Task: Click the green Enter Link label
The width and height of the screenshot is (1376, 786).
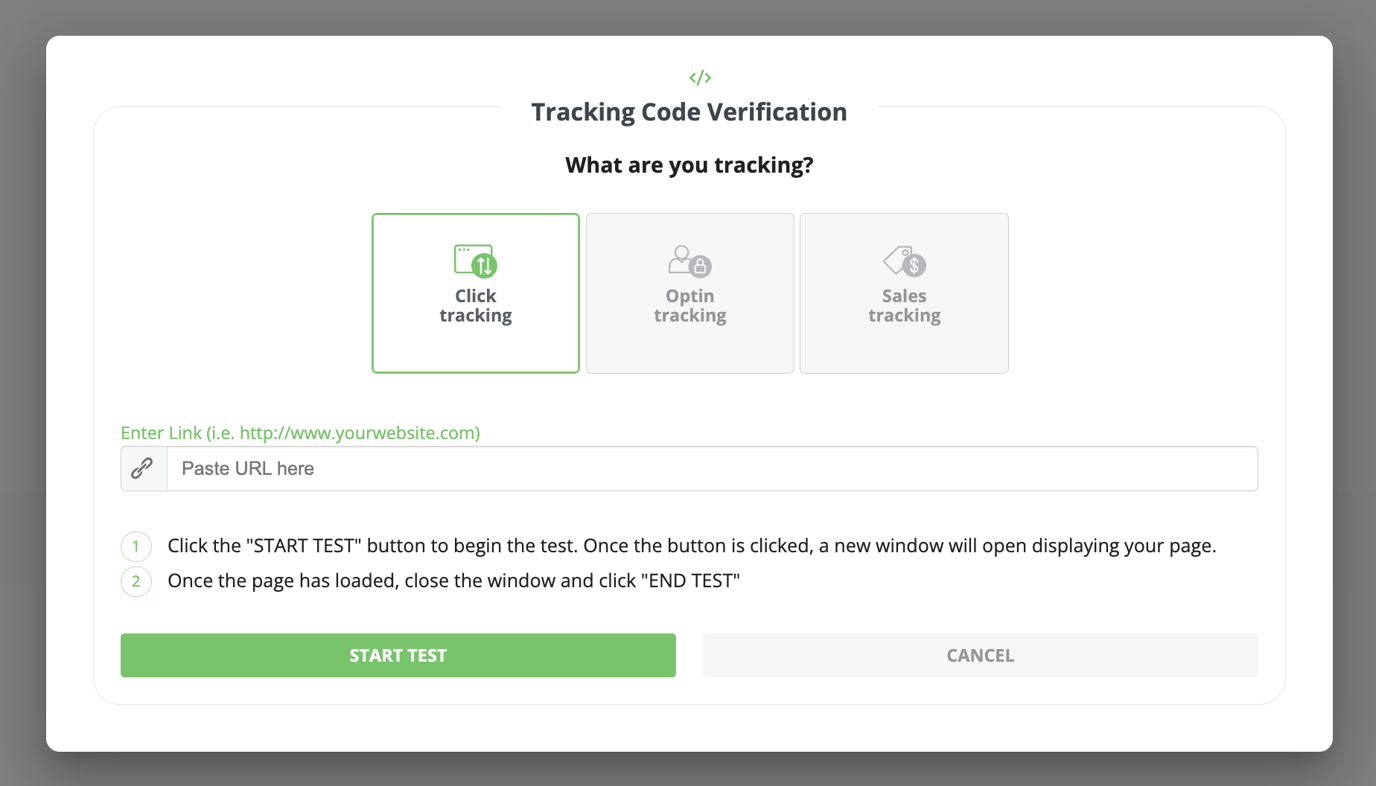Action: click(x=299, y=432)
